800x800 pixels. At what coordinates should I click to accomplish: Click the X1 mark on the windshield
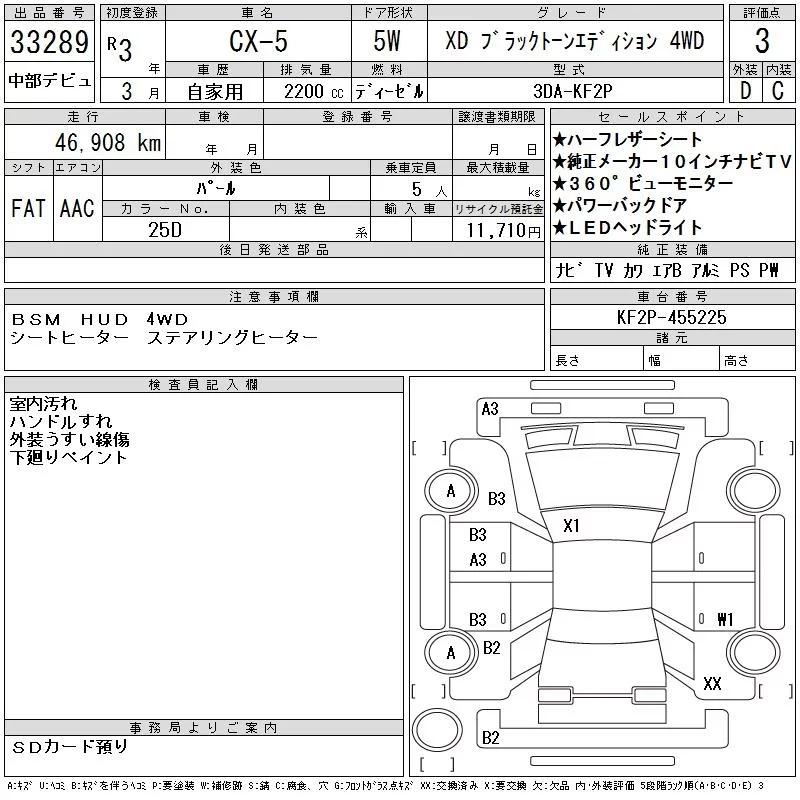pyautogui.click(x=572, y=525)
